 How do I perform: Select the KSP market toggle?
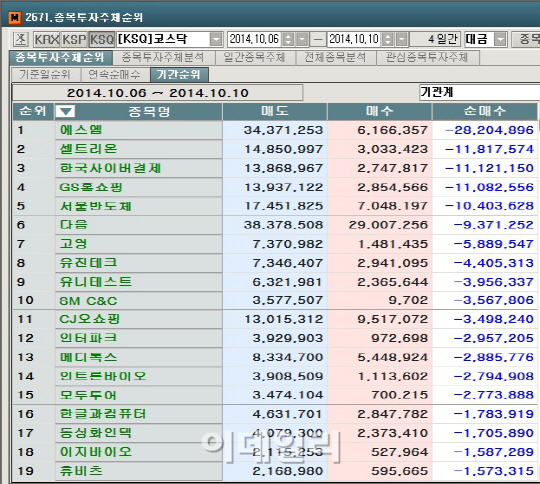(74, 39)
